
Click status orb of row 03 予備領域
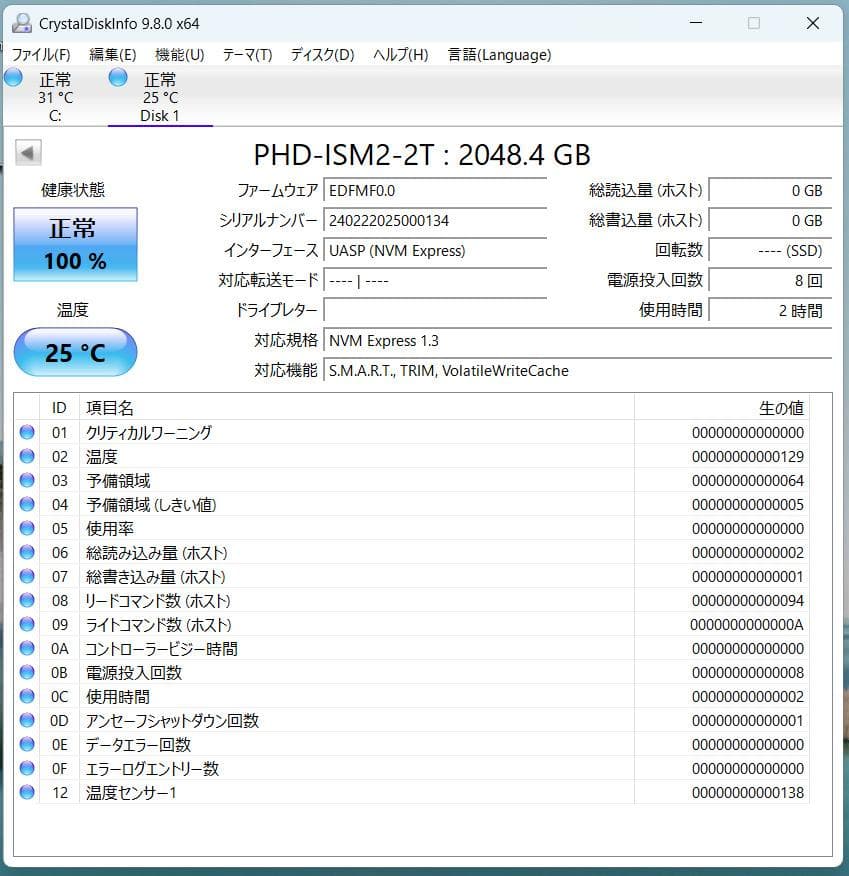tap(27, 480)
